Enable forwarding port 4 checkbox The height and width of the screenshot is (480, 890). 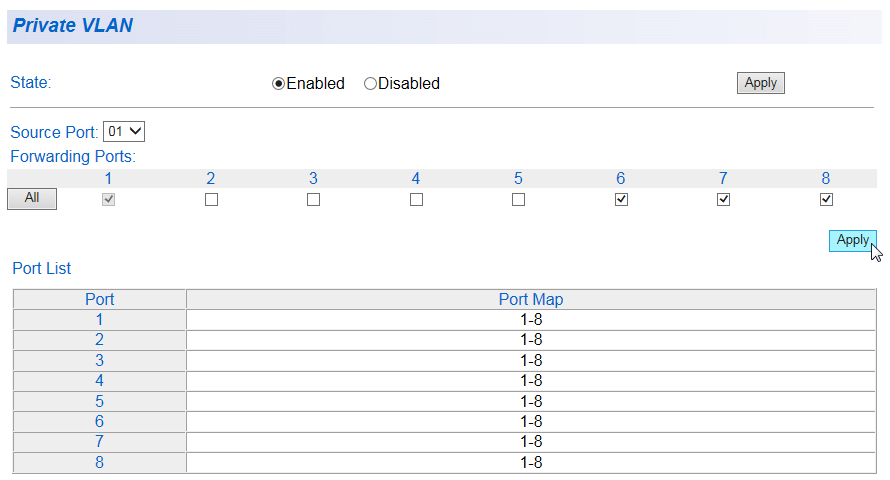[416, 199]
